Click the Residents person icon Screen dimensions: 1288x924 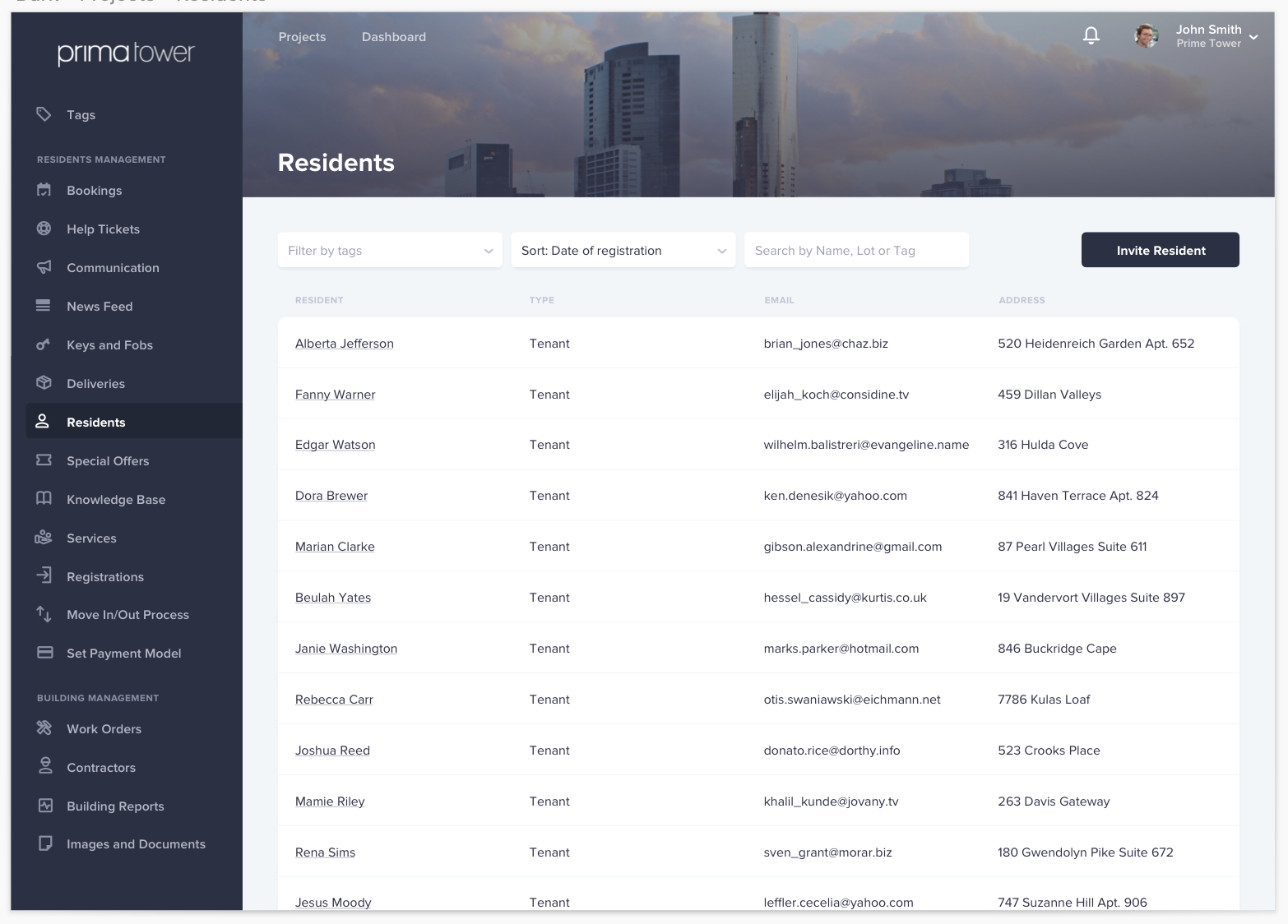(43, 422)
